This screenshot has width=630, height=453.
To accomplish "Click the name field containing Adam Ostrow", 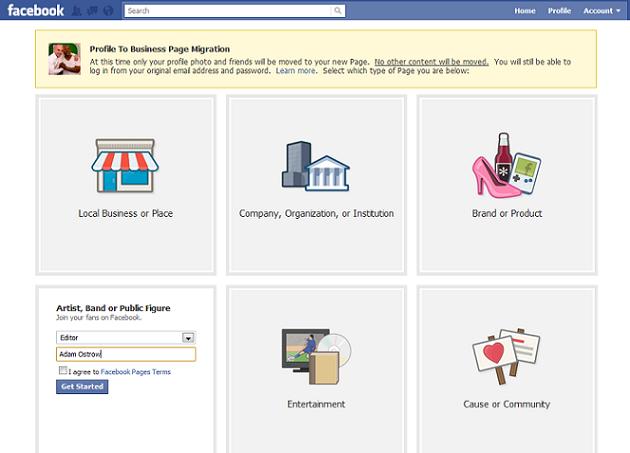I will [126, 354].
